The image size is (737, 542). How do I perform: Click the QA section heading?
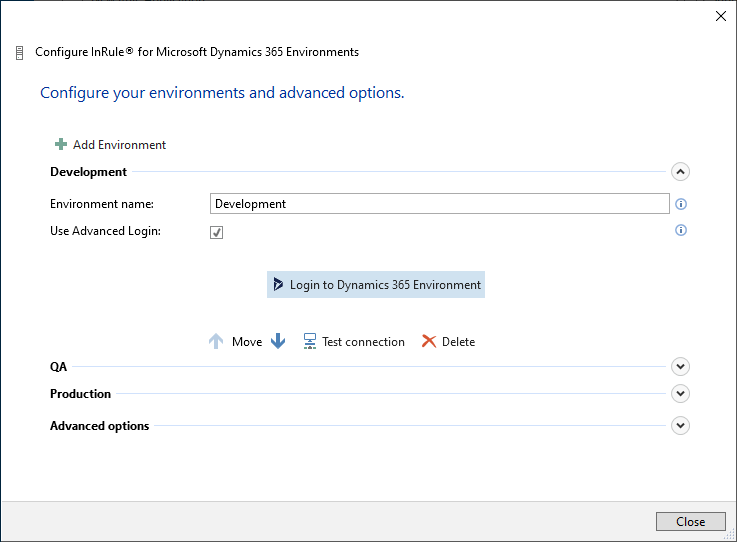(x=58, y=367)
